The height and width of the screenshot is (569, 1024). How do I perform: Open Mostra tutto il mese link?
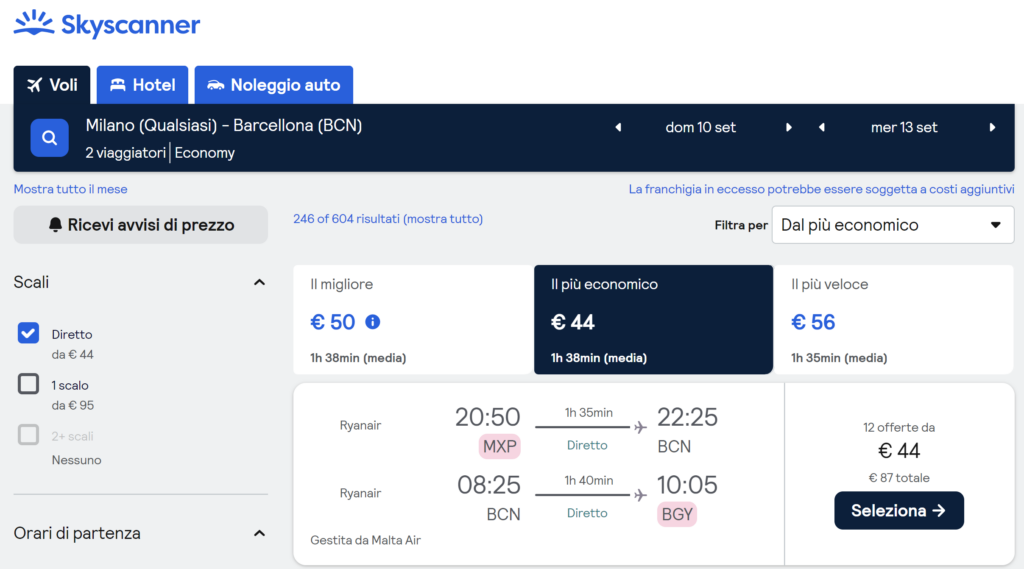click(70, 189)
